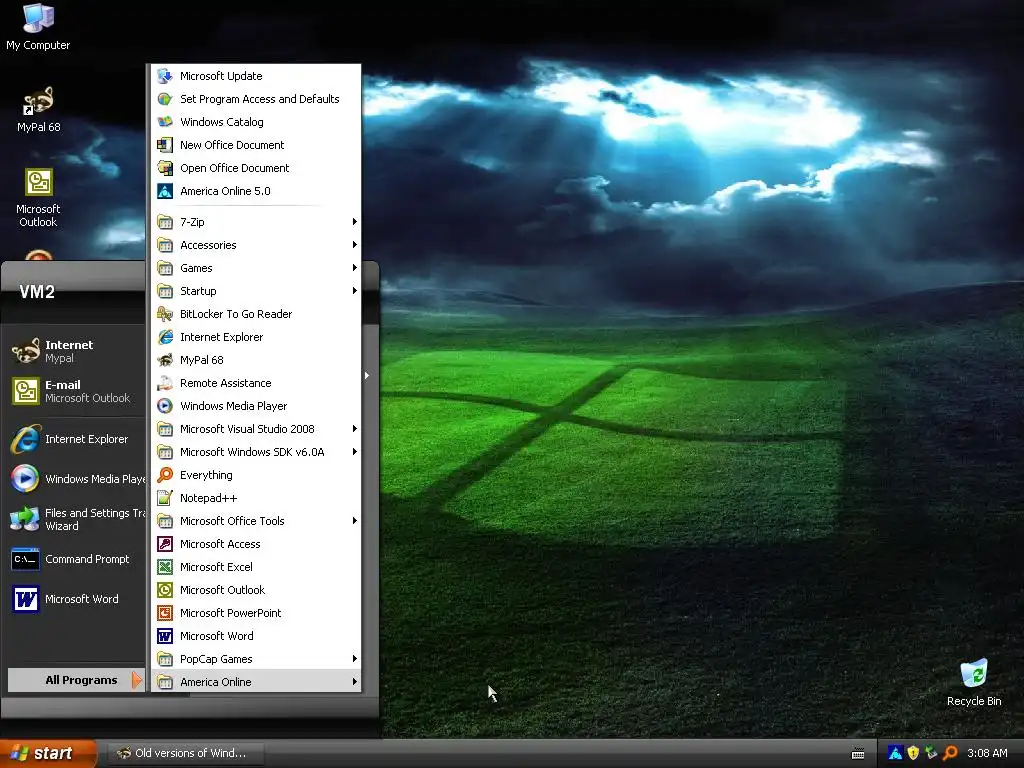Select the Recycle Bin icon on the desktop
The width and height of the screenshot is (1024, 768).
pyautogui.click(x=974, y=683)
